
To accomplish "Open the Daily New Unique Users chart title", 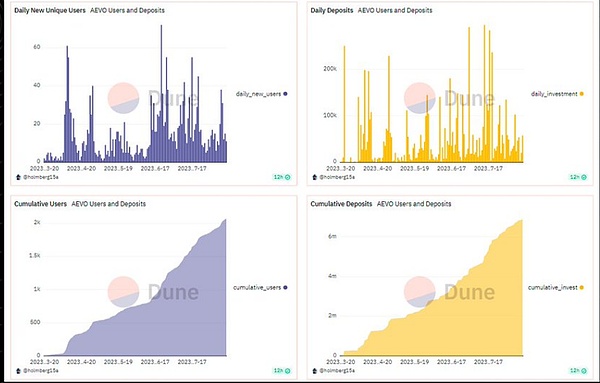I will click(x=50, y=10).
